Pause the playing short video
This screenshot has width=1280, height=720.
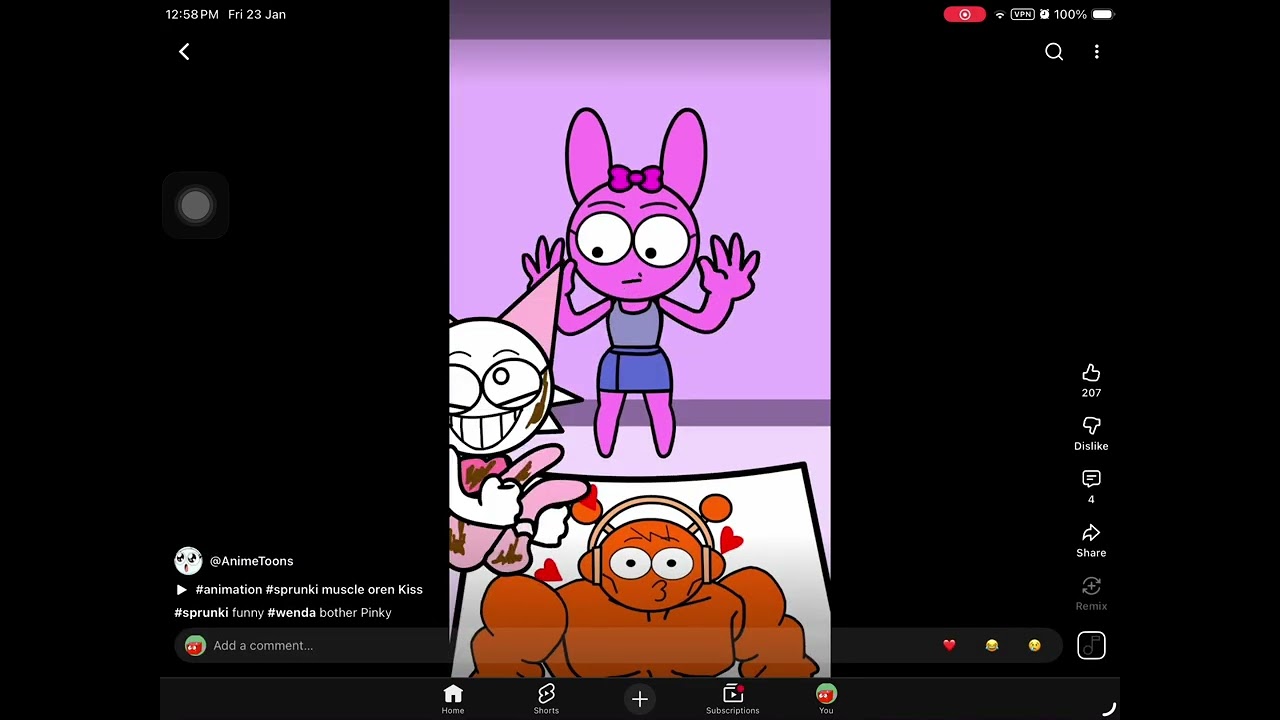pos(640,340)
